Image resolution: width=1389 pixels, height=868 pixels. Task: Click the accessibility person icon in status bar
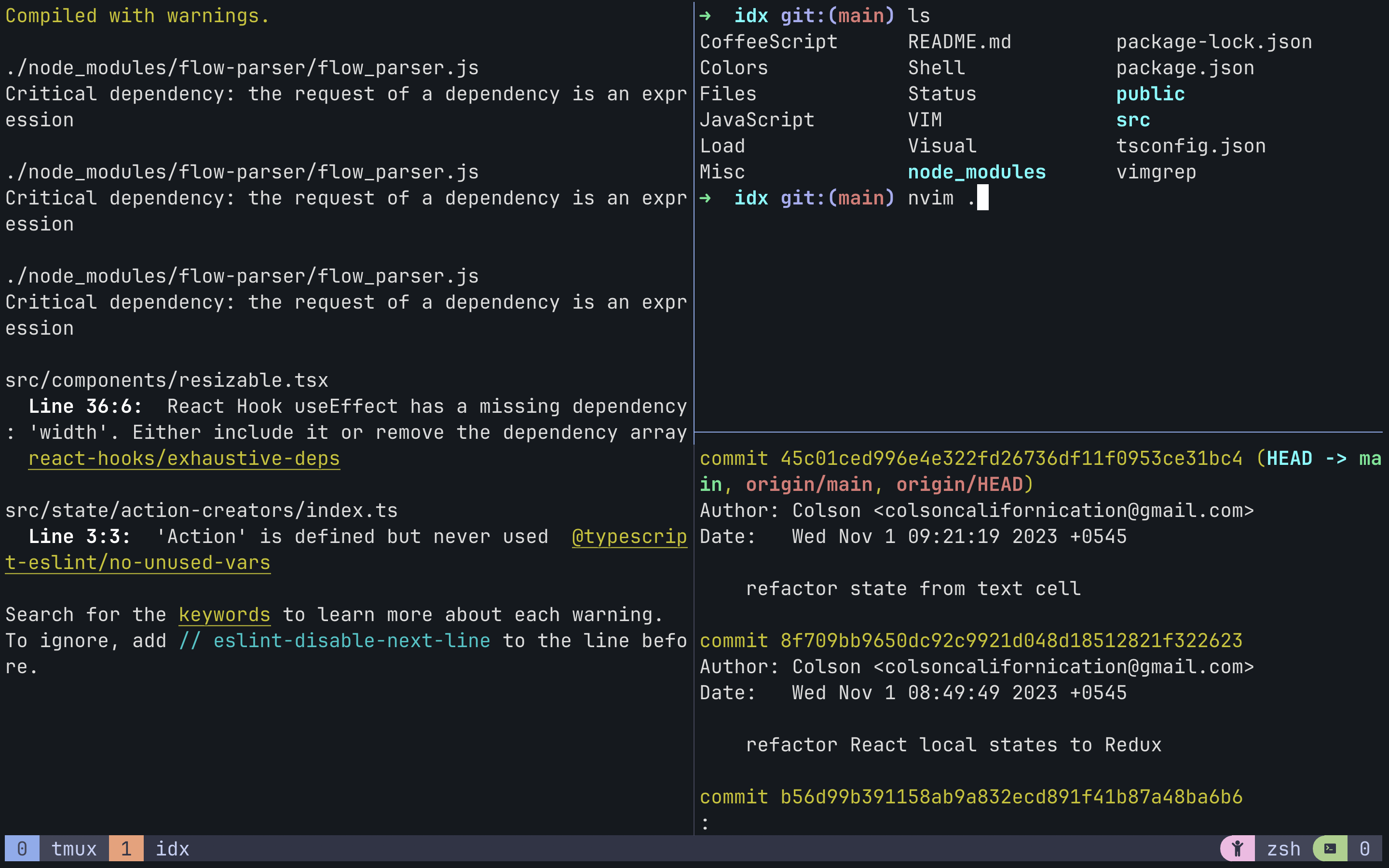pos(1237,848)
